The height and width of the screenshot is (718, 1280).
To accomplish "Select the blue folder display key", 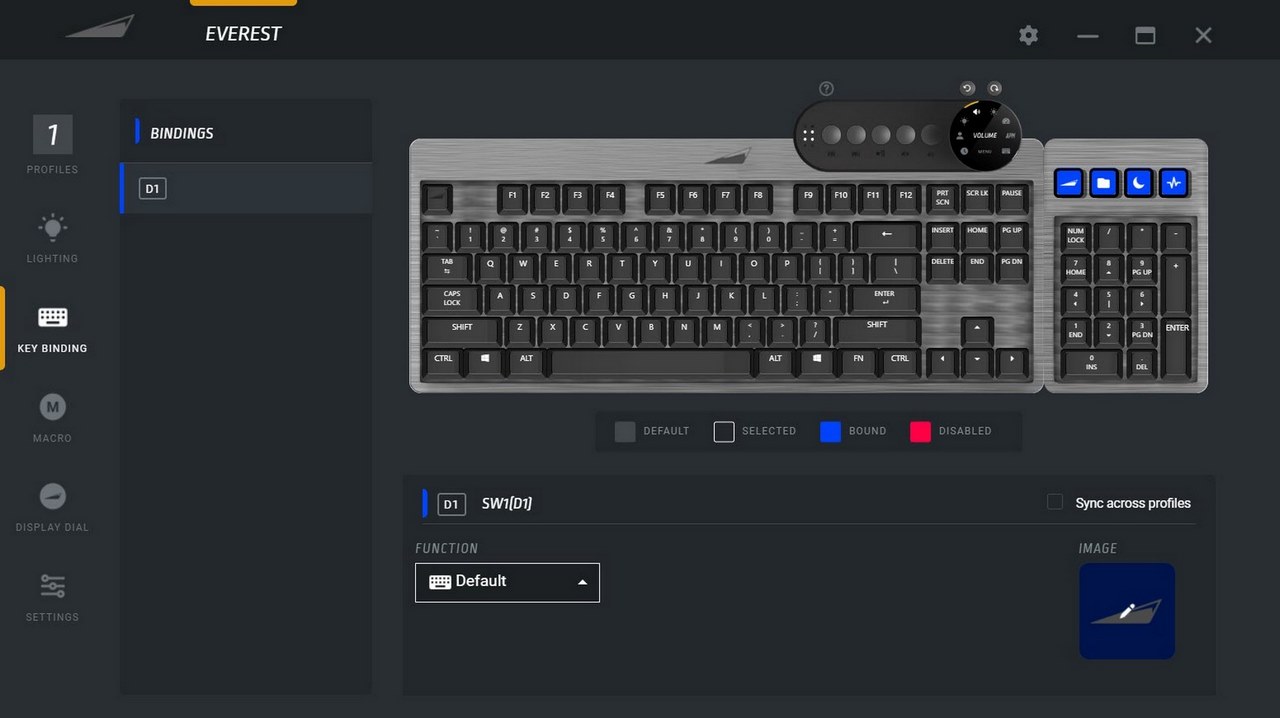I will click(x=1103, y=184).
